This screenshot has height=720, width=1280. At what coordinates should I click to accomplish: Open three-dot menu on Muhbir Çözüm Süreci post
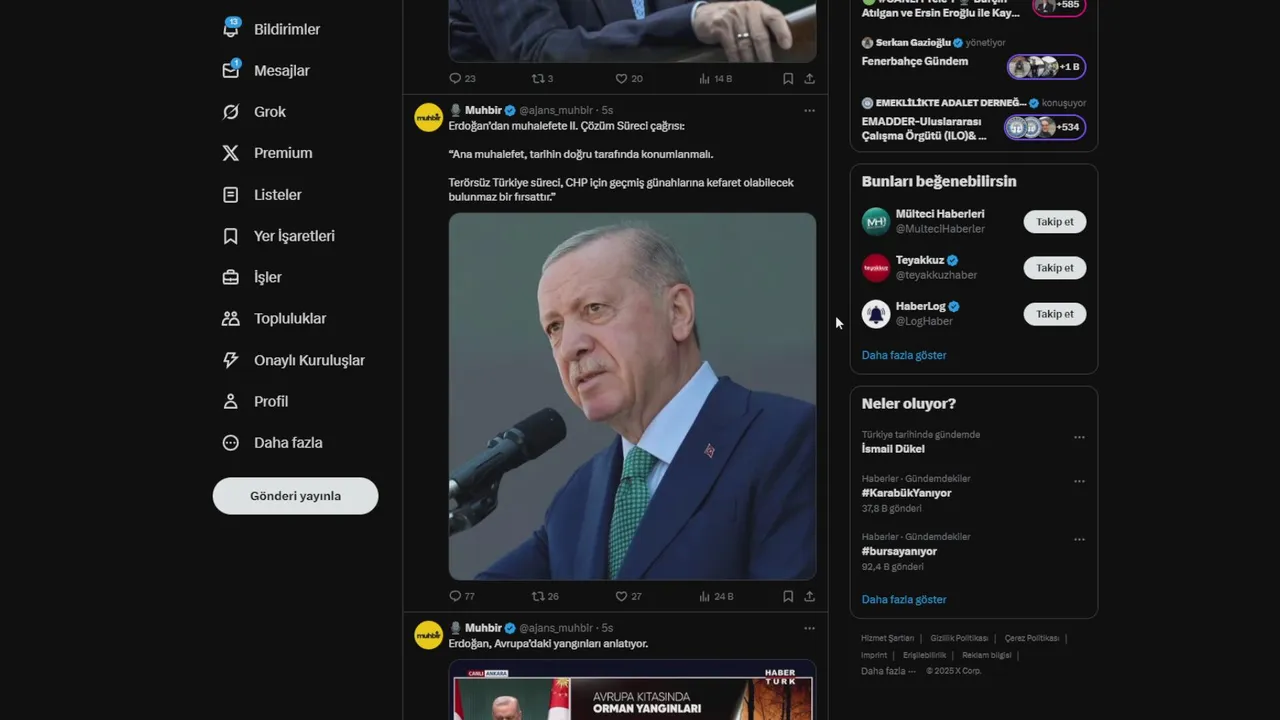809,110
